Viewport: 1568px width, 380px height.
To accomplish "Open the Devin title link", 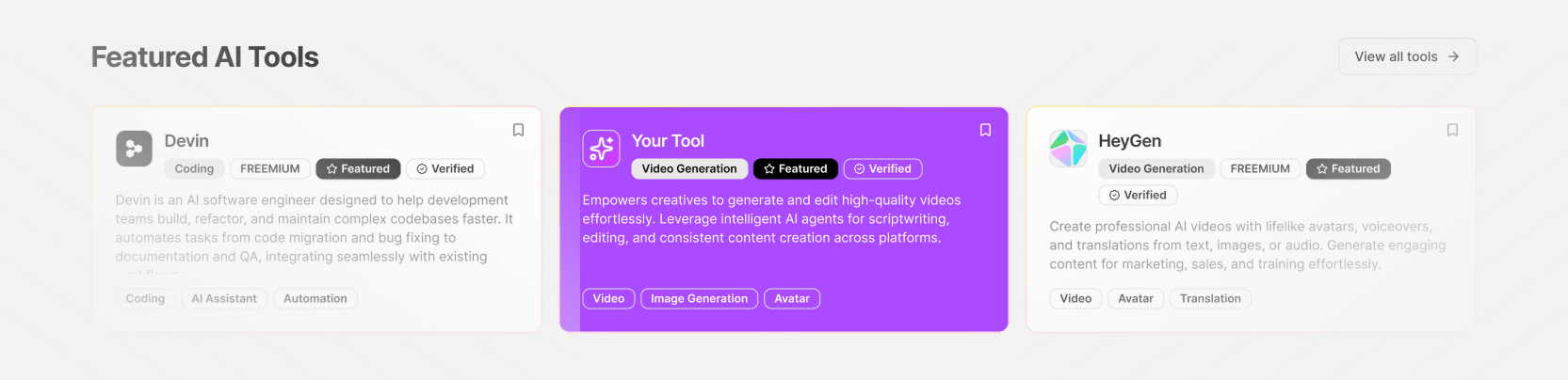I will point(186,141).
